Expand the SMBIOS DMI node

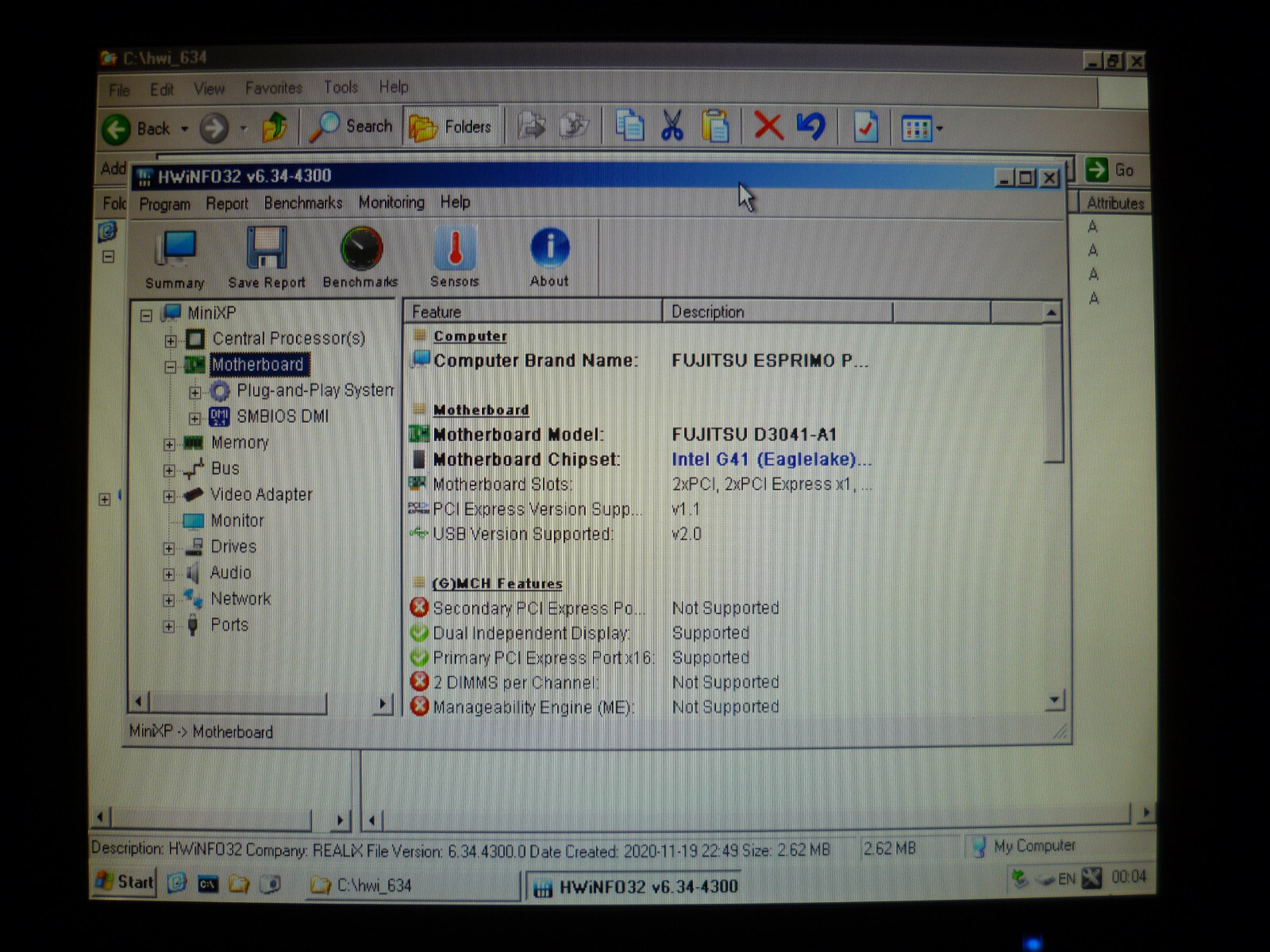(194, 418)
